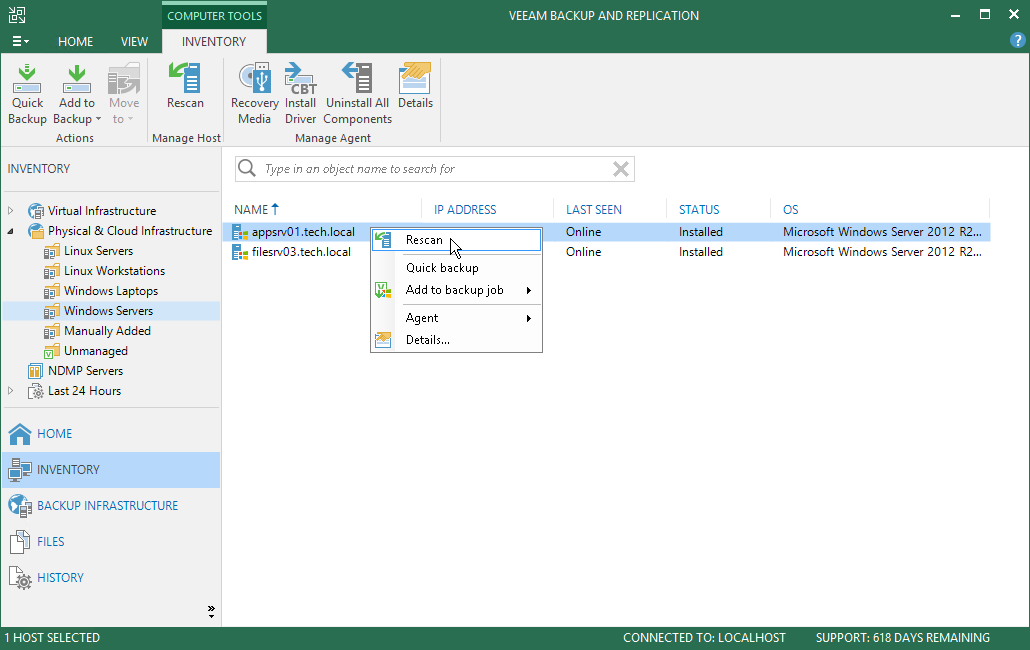The image size is (1030, 650).
Task: Click the filesrv03.tech.local server icon
Action: [x=240, y=252]
